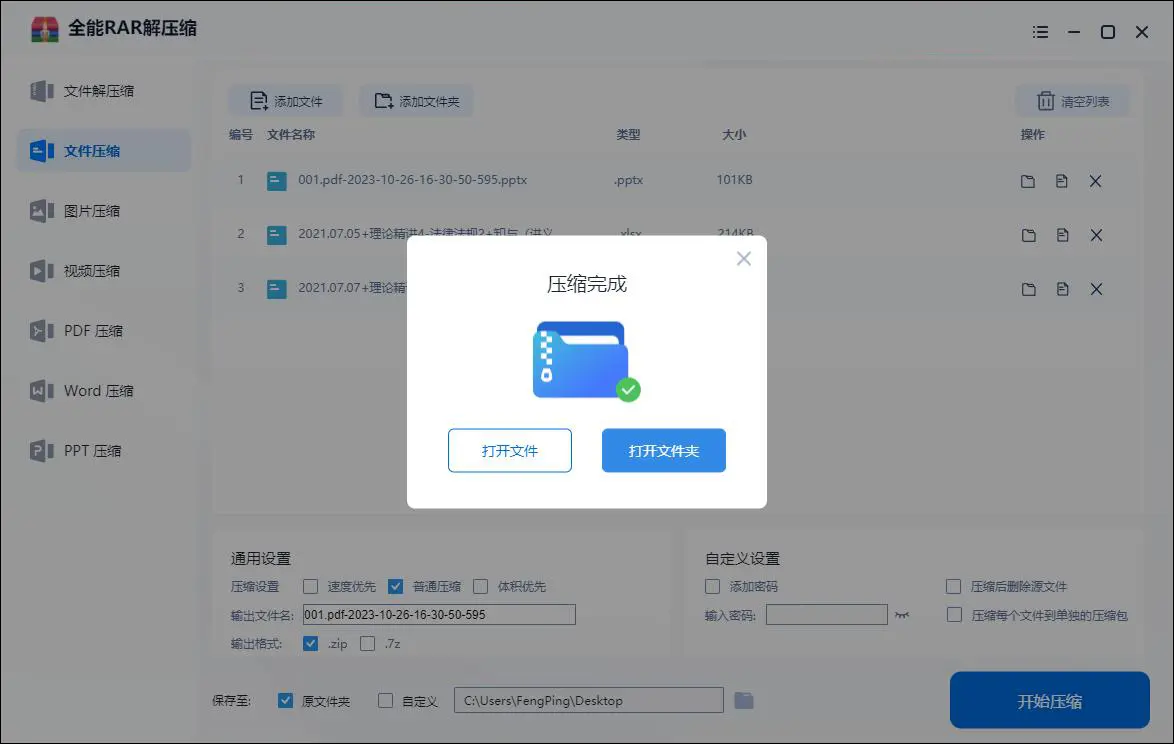The height and width of the screenshot is (744, 1174).
Task: Click the RAR app logo
Action: pyautogui.click(x=45, y=29)
